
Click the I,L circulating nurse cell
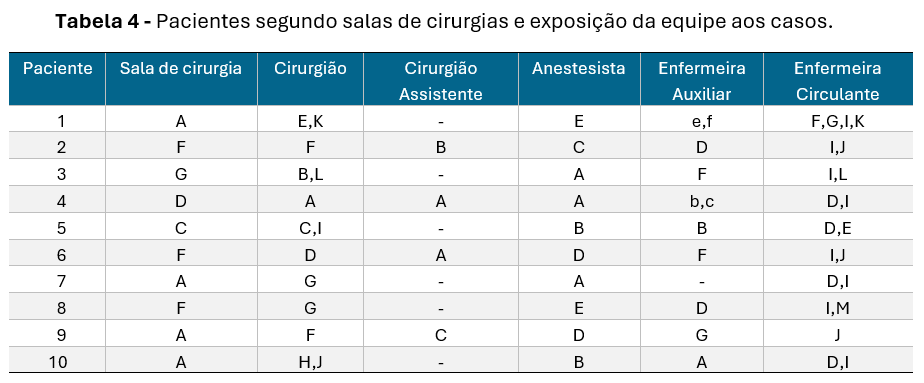(838, 173)
